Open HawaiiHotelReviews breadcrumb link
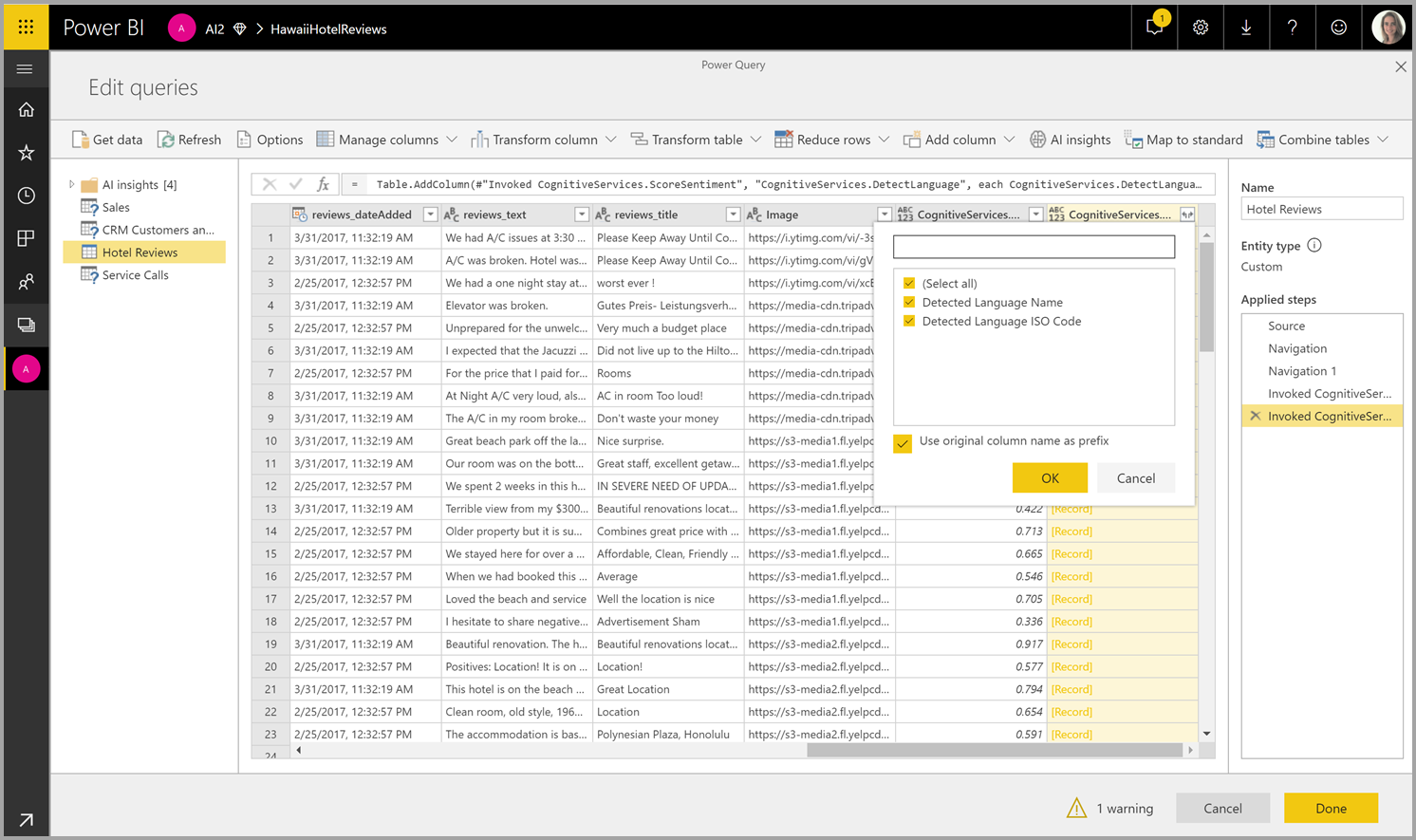1416x840 pixels. [x=328, y=28]
